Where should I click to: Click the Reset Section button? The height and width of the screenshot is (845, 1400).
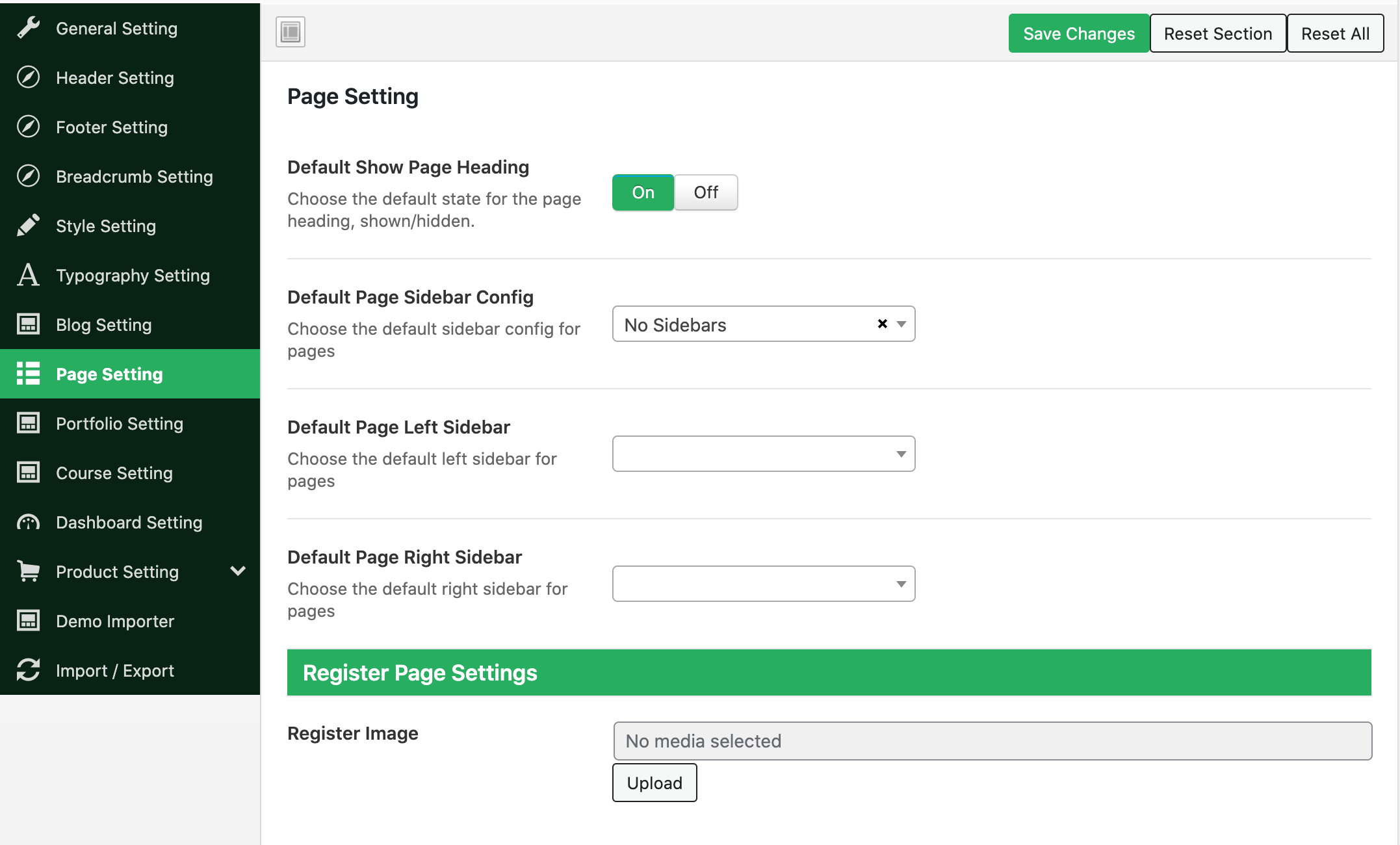[1218, 33]
